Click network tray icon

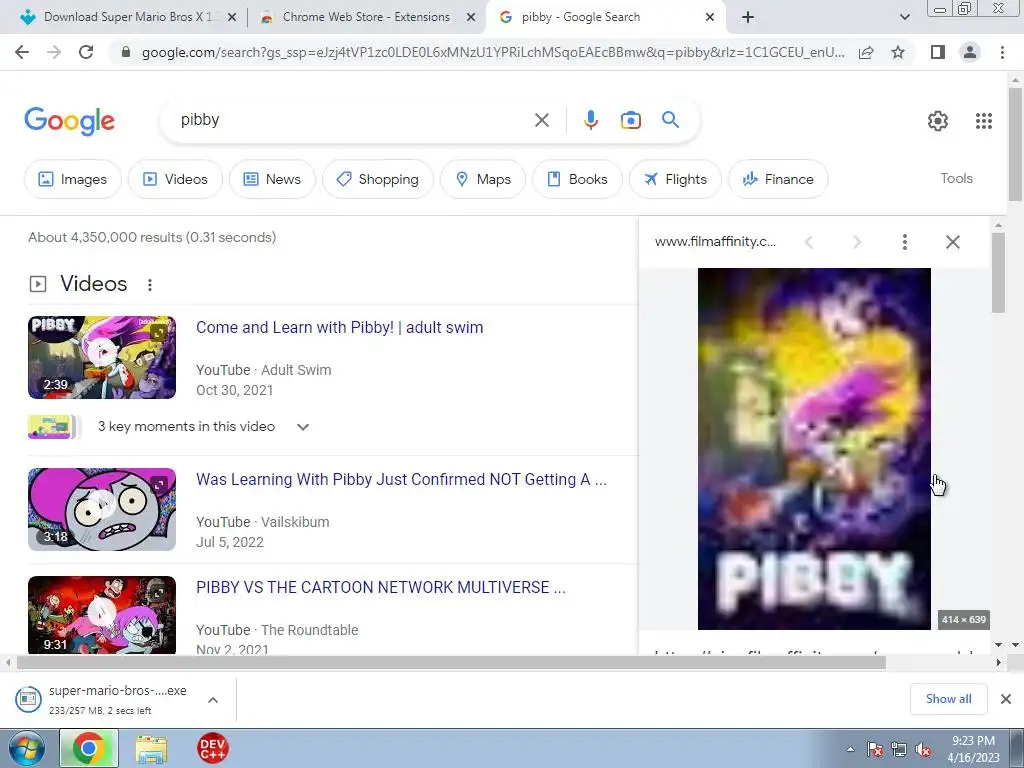coord(899,750)
